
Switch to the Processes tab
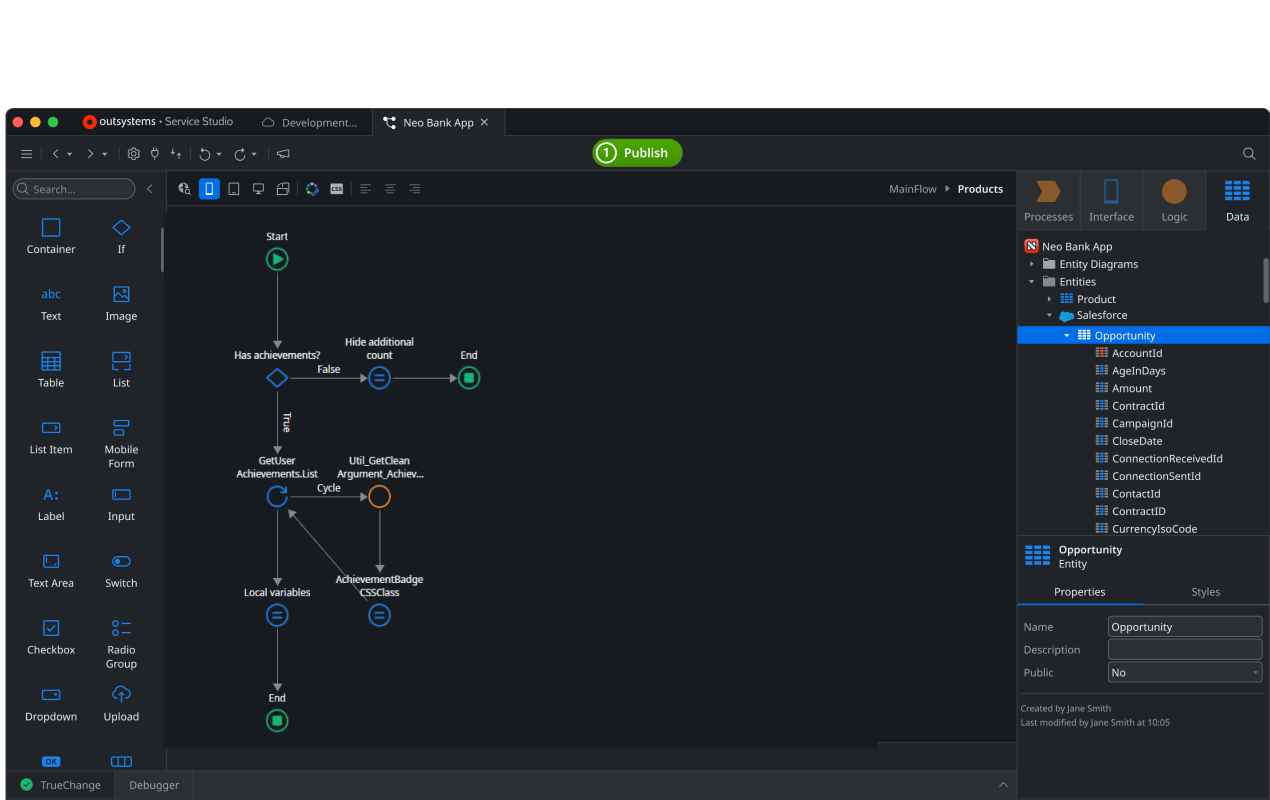click(x=1049, y=200)
